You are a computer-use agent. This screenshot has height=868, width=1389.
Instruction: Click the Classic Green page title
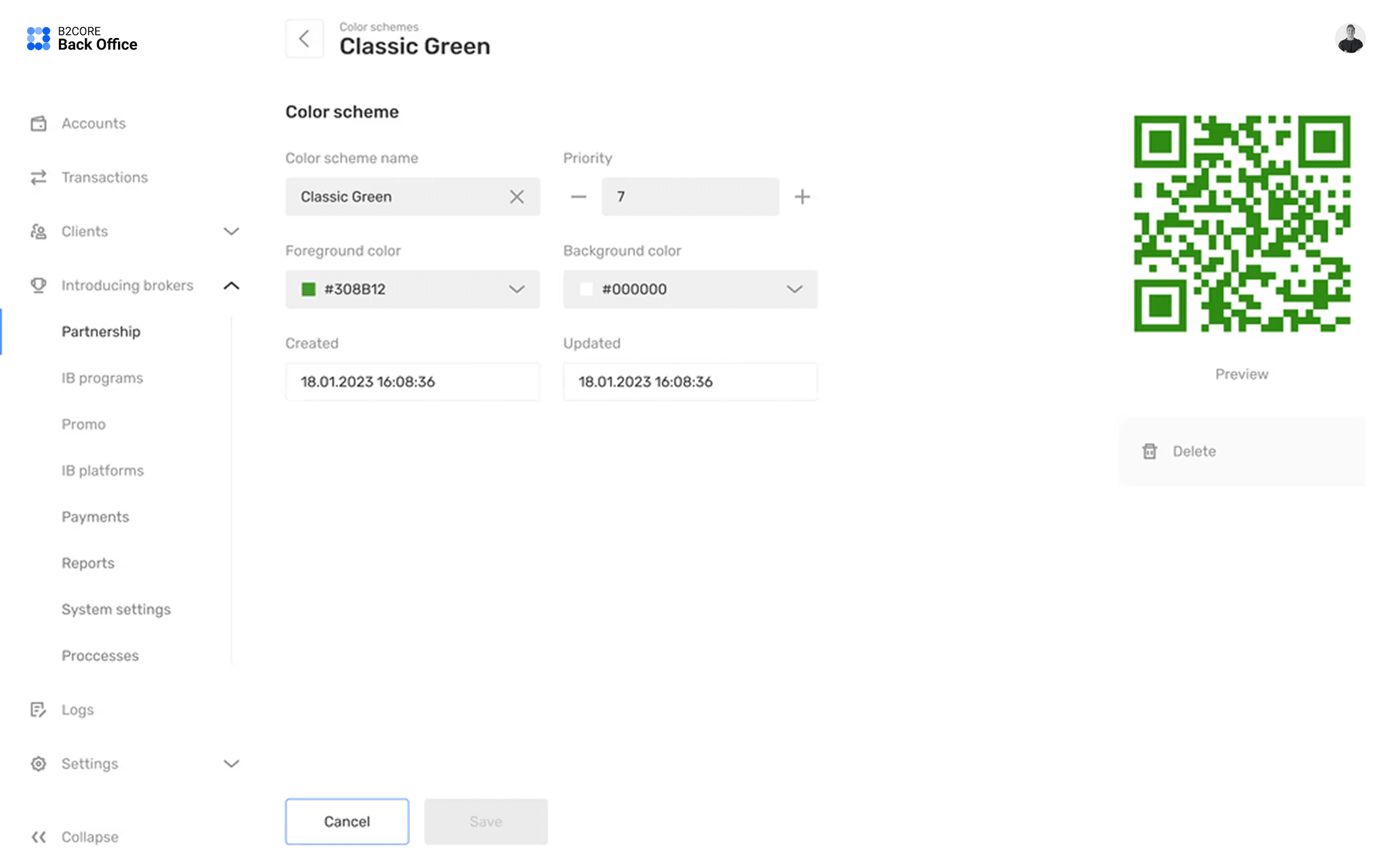415,46
